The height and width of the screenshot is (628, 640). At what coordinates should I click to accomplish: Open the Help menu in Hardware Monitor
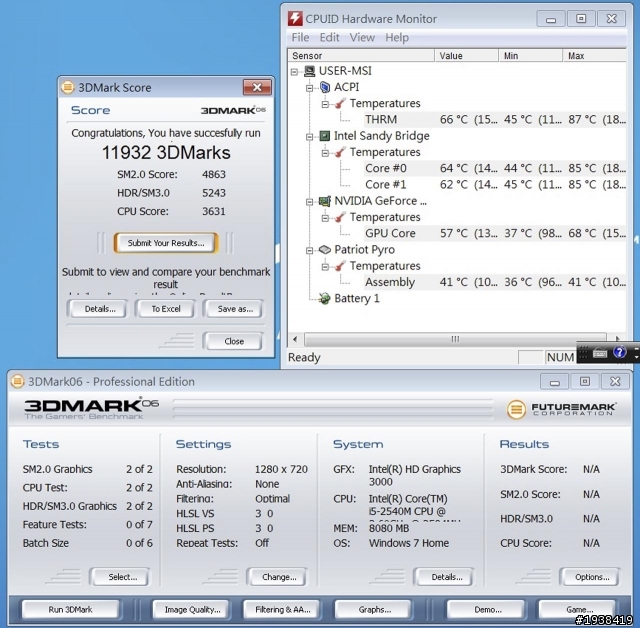(x=397, y=38)
